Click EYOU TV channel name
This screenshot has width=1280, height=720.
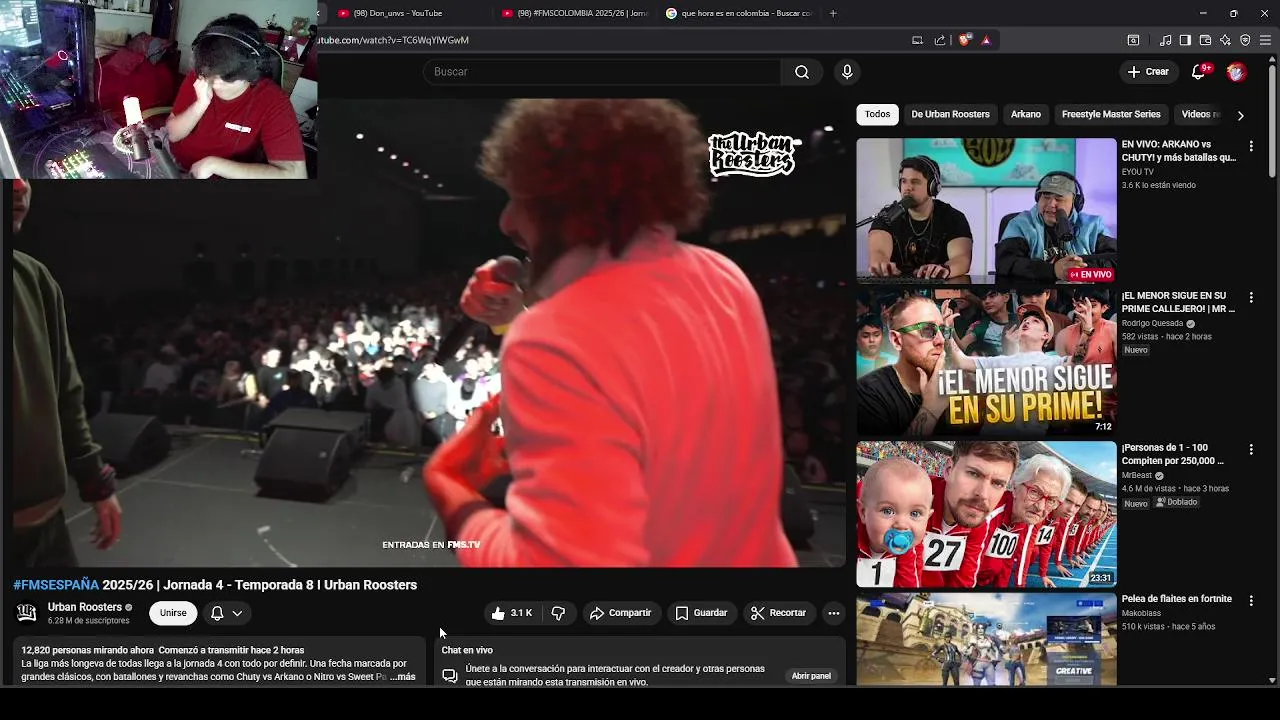[x=1138, y=172]
